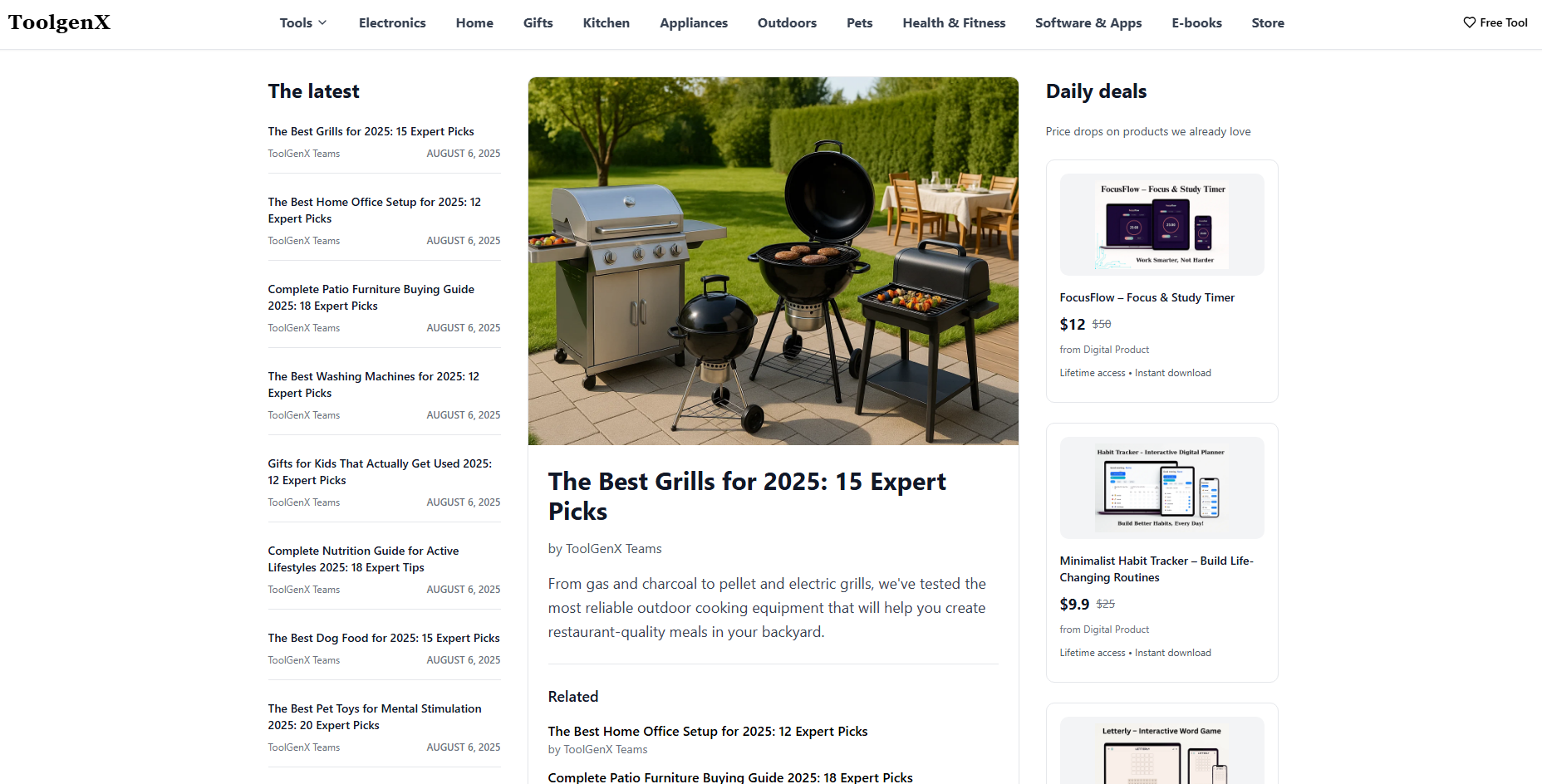The height and width of the screenshot is (784, 1542).
Task: Open FocusFlow product thumbnail
Action: [1161, 224]
